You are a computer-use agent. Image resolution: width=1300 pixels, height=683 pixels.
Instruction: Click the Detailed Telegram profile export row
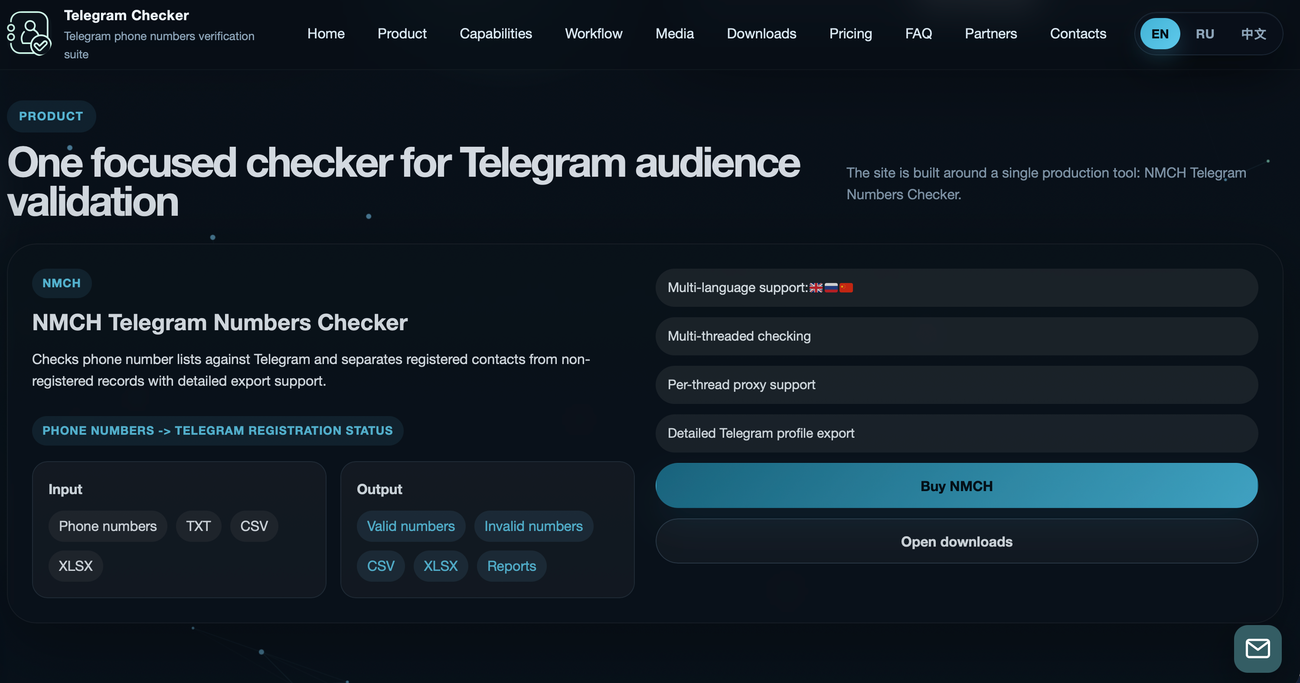957,433
